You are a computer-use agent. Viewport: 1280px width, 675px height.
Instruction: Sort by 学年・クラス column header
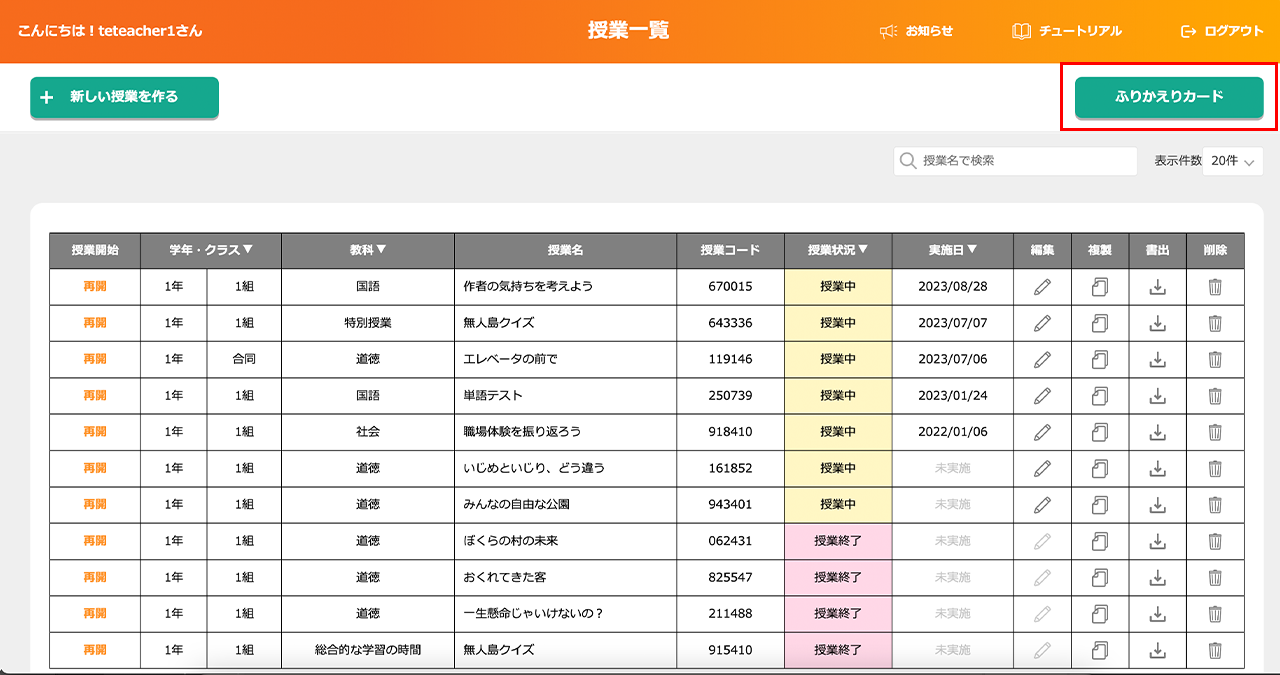(x=211, y=251)
